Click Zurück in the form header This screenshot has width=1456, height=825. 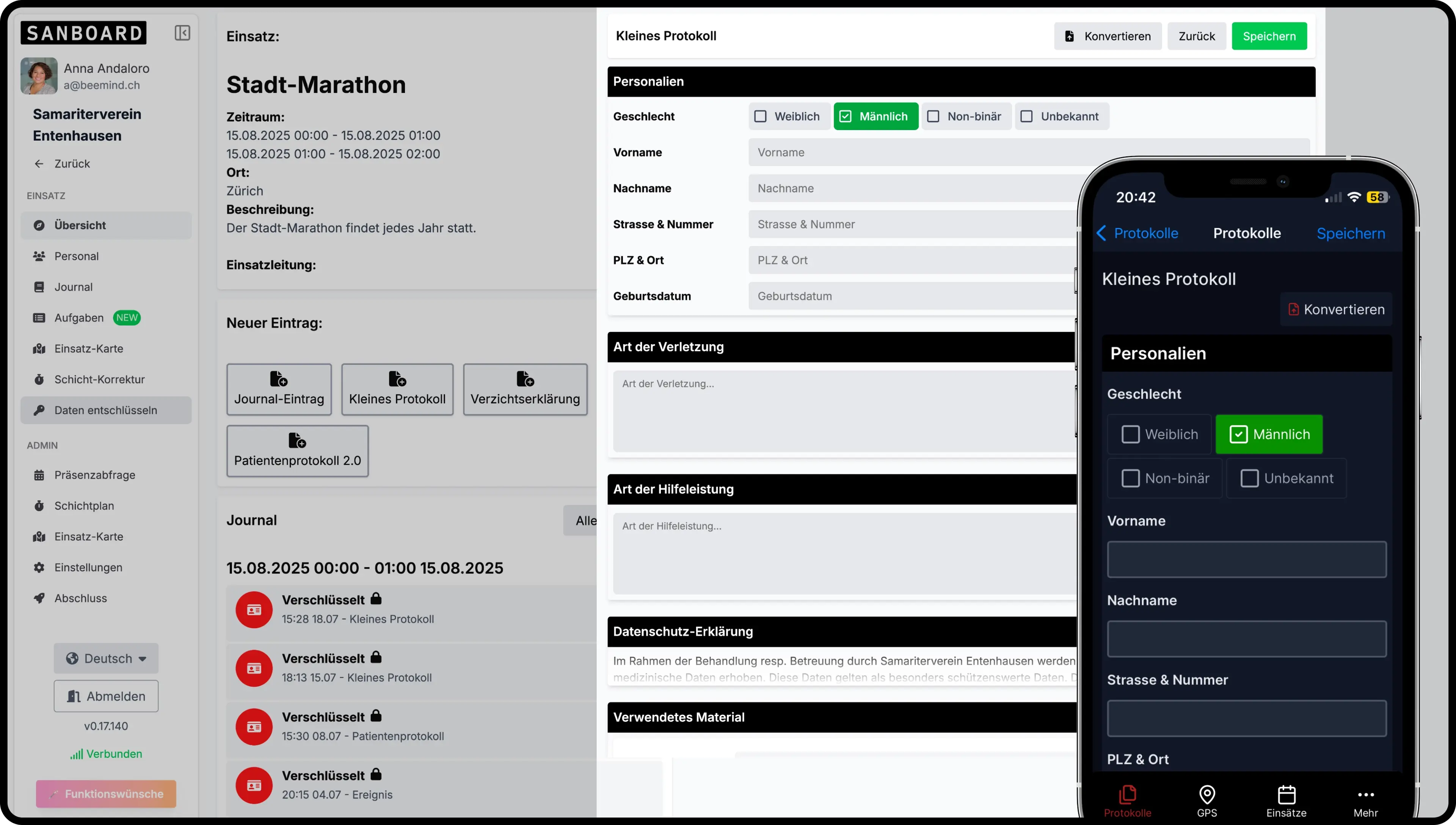[x=1196, y=36]
